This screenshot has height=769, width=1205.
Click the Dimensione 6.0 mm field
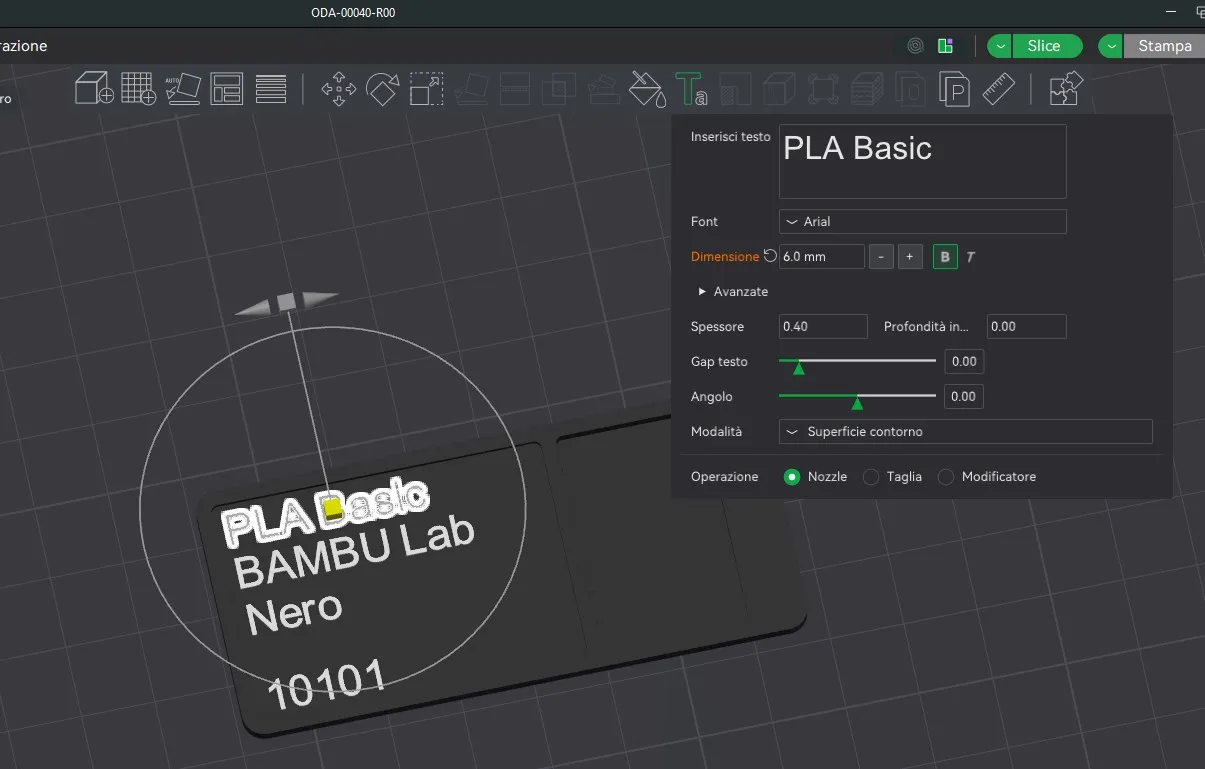[821, 257]
